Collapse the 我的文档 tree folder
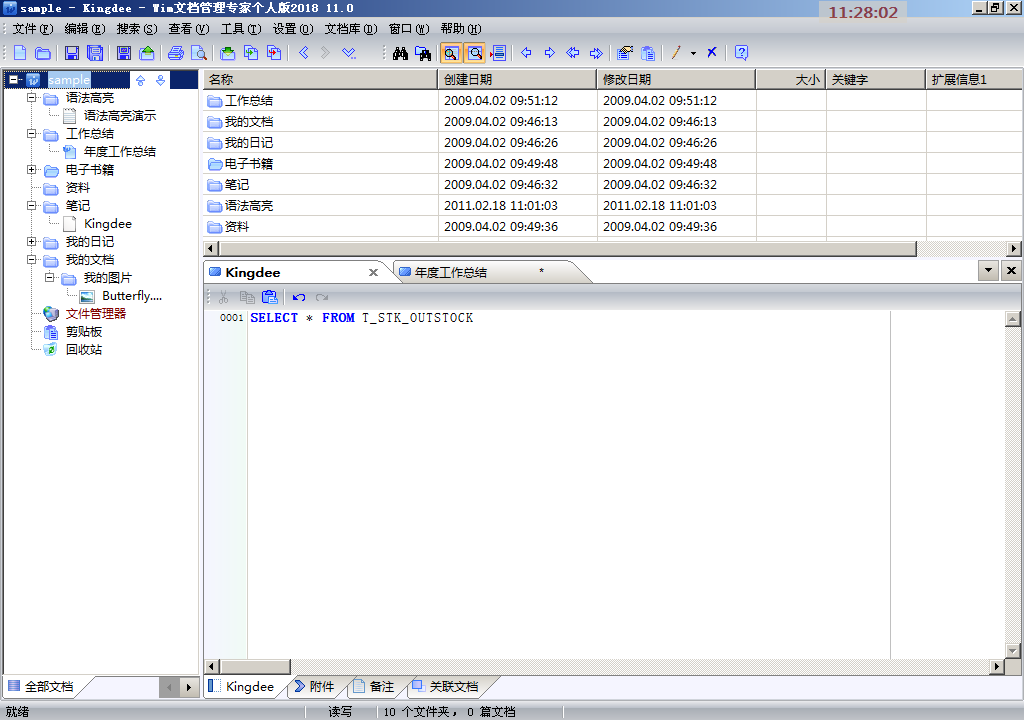 coord(31,259)
